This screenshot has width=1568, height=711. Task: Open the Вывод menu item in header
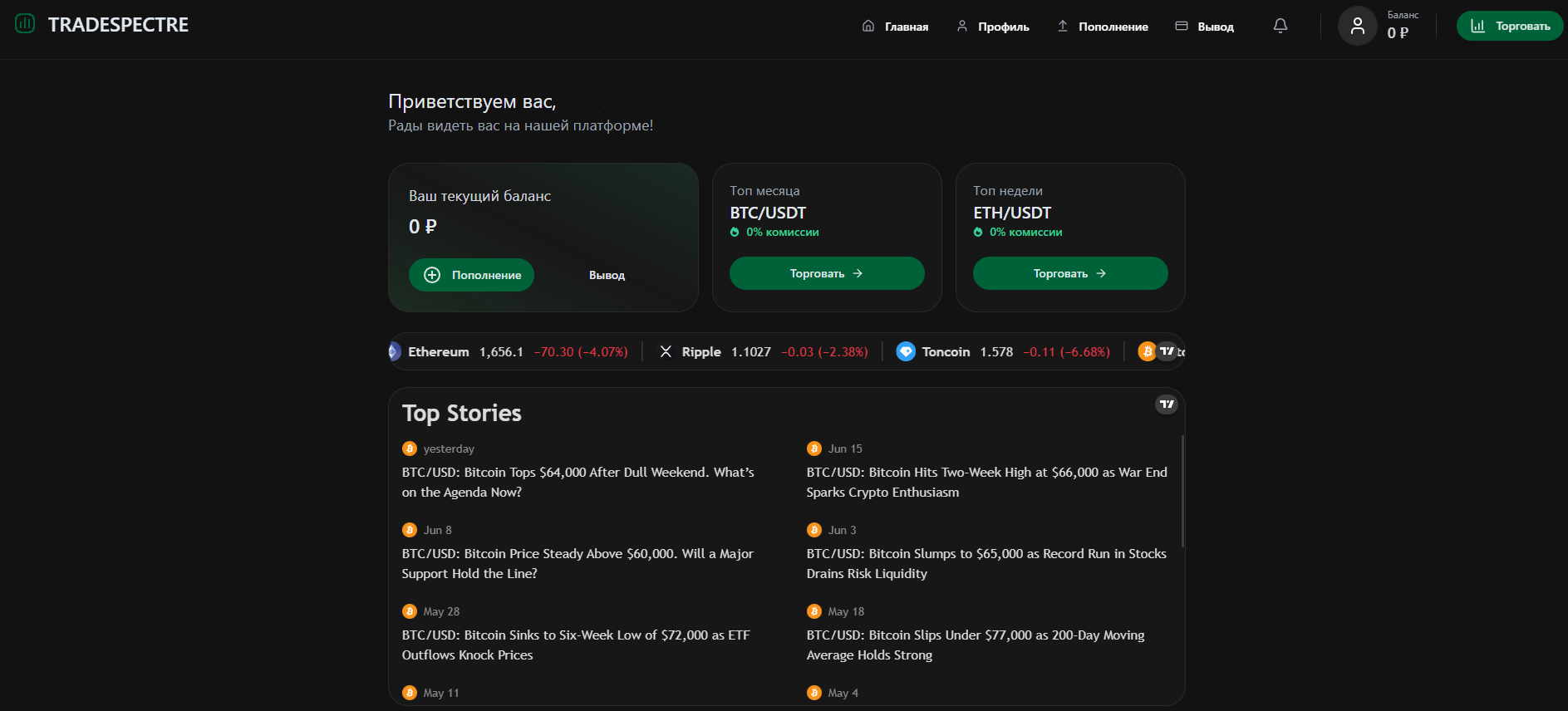(x=1204, y=27)
